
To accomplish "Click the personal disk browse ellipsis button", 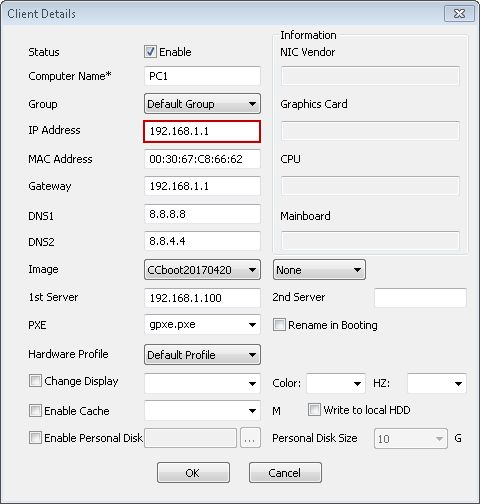I will pyautogui.click(x=250, y=438).
